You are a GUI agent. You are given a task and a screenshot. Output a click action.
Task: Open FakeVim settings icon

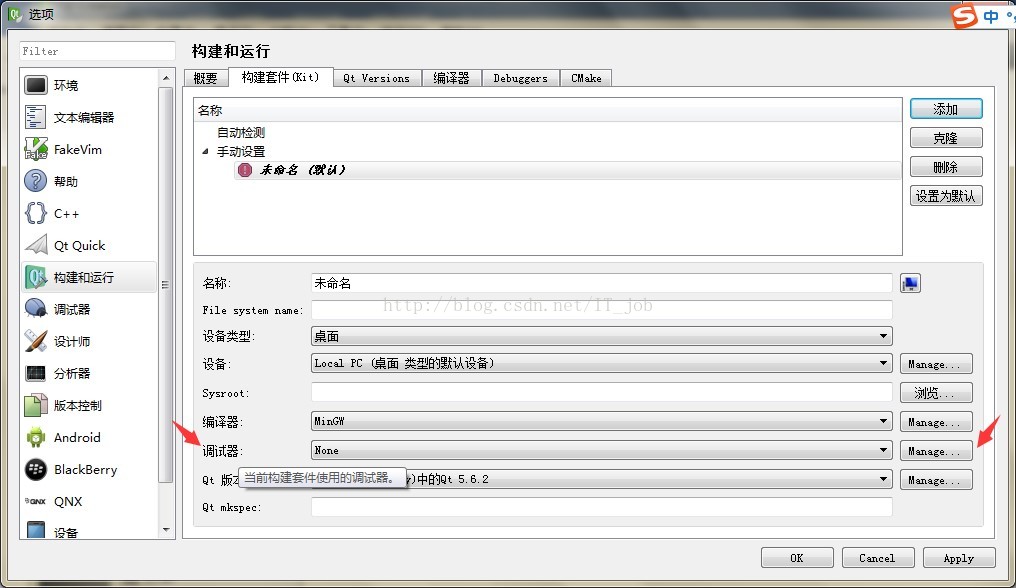[36, 149]
